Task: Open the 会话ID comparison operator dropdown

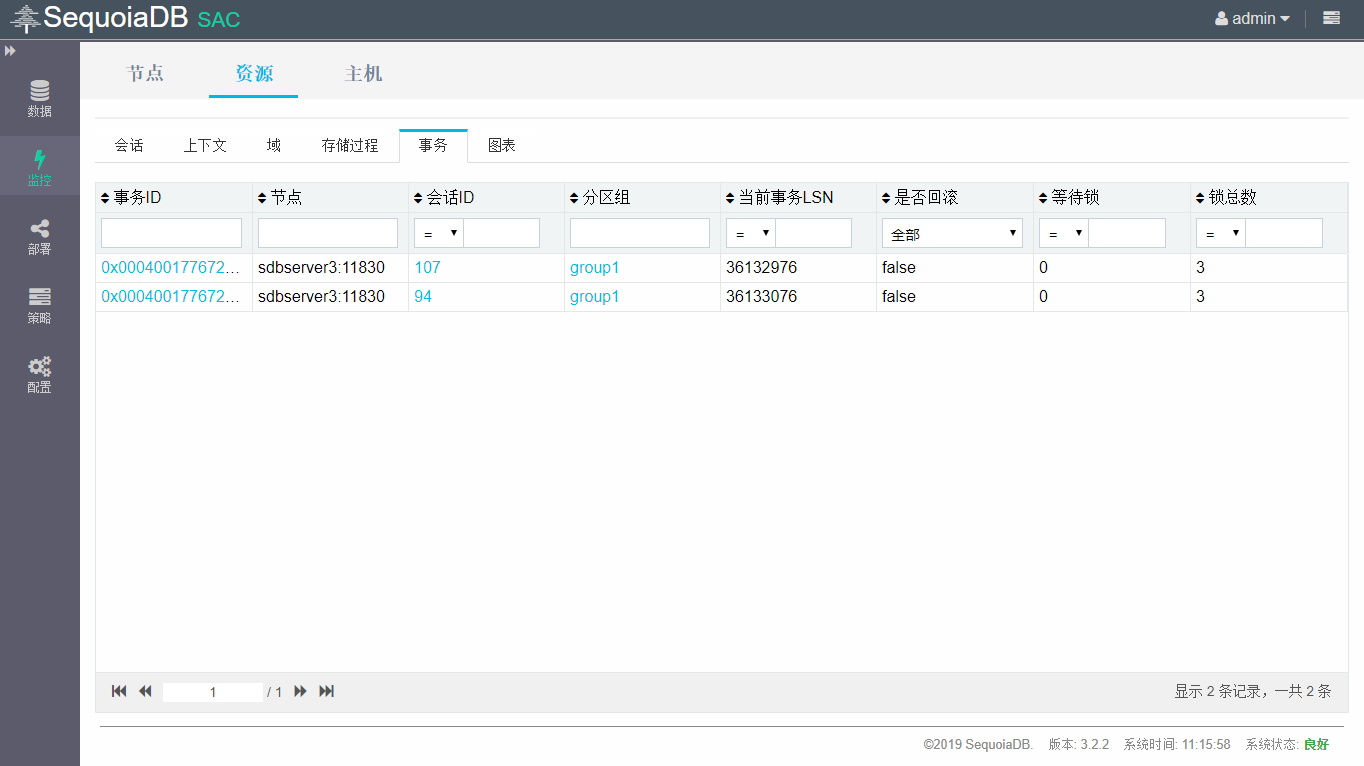Action: [x=439, y=234]
